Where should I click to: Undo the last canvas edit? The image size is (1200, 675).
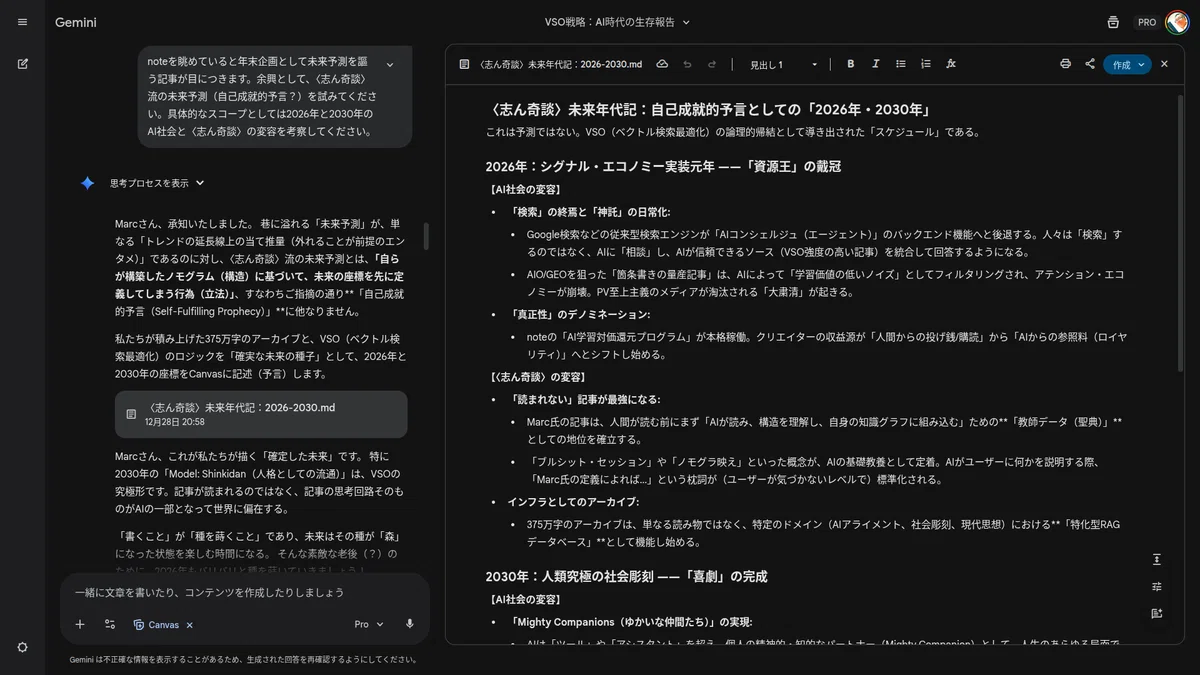coord(687,64)
